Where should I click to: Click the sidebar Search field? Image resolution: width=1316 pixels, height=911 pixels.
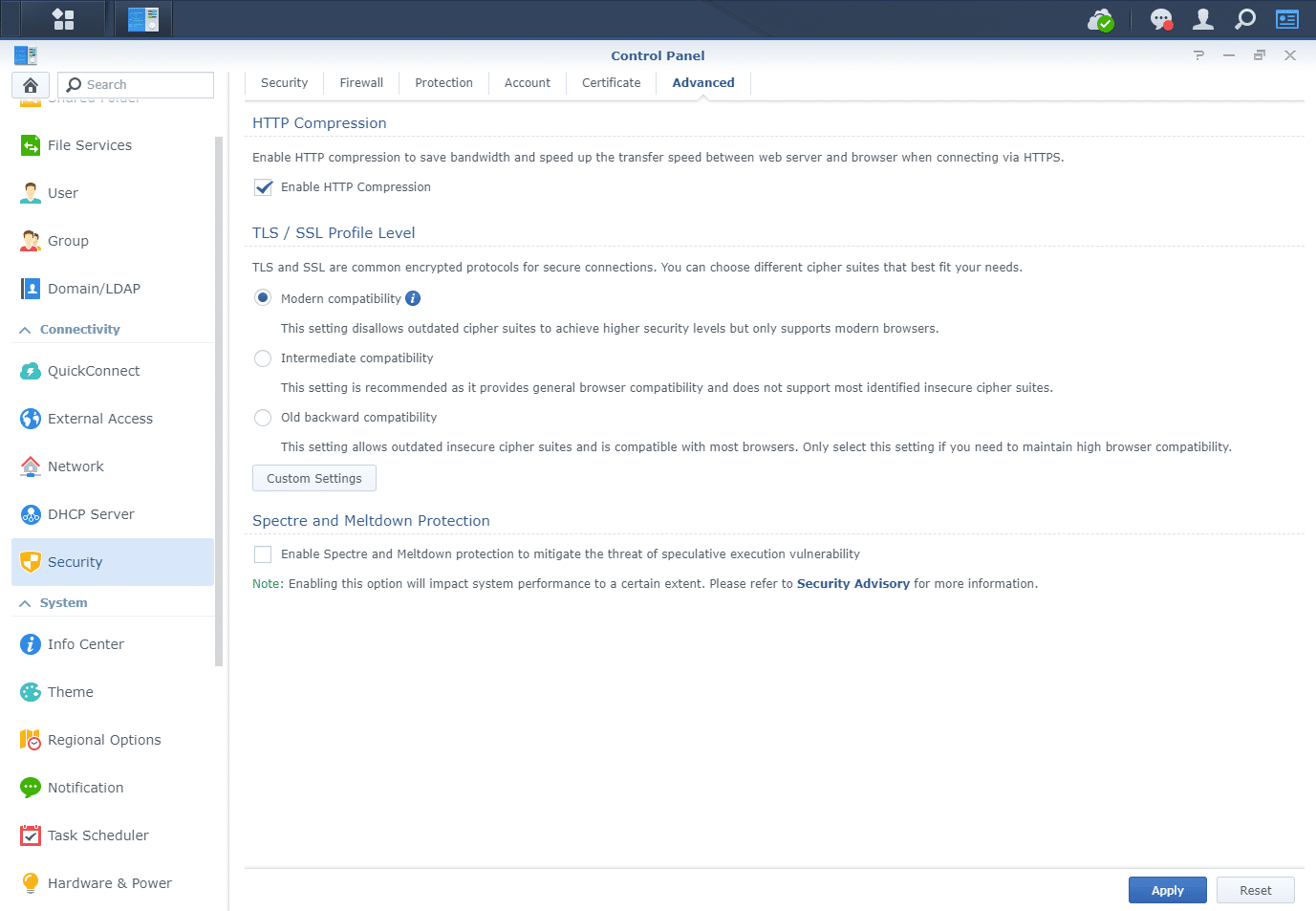click(136, 85)
